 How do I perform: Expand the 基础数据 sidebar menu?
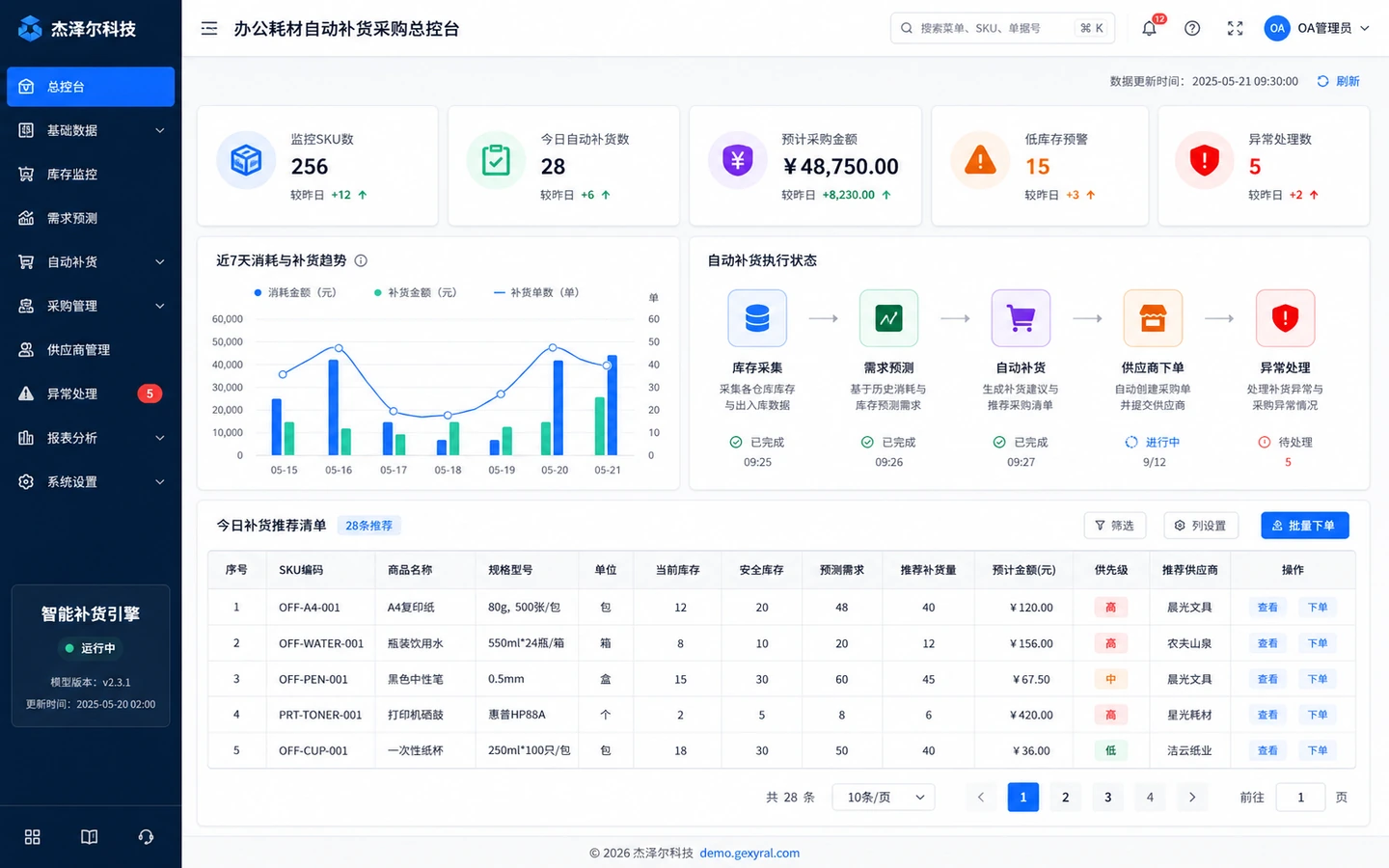[x=91, y=130]
